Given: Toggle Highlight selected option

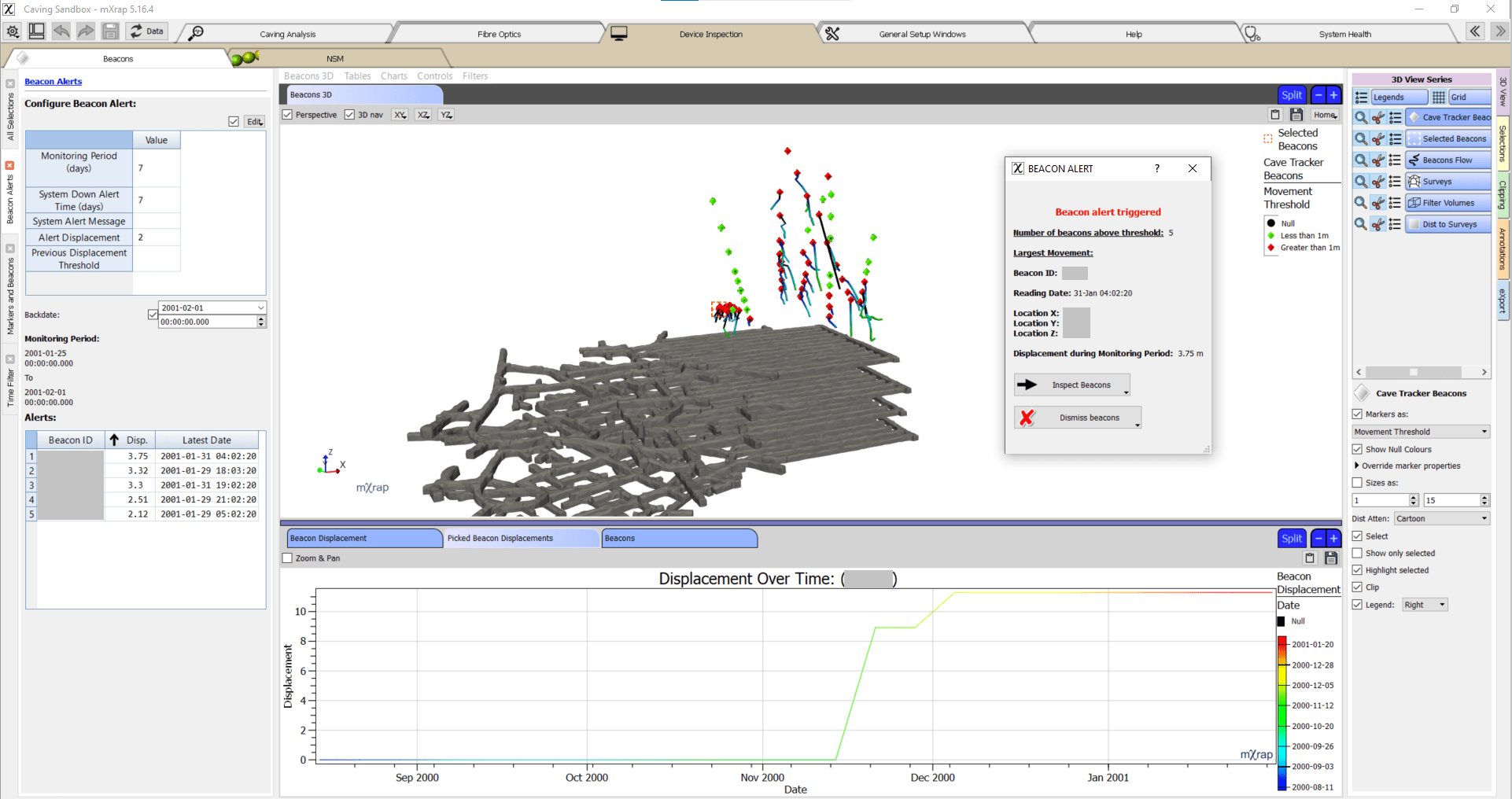Looking at the screenshot, I should [1358, 569].
